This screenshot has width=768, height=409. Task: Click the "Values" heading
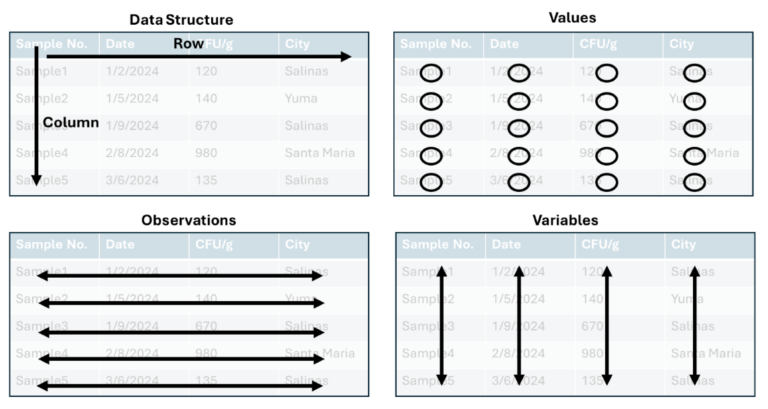pos(573,18)
